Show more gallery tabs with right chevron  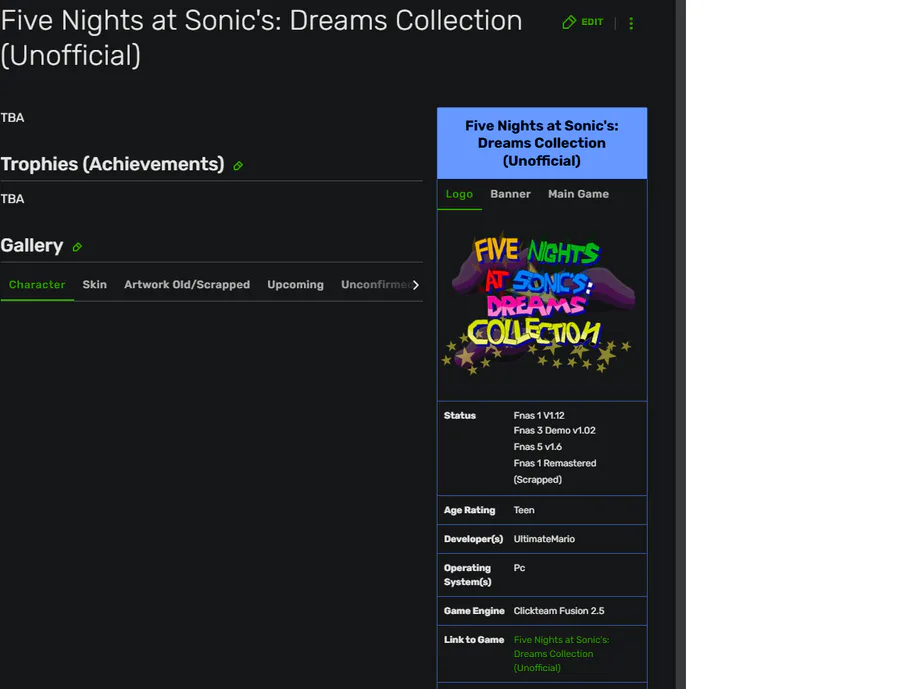pyautogui.click(x=416, y=285)
